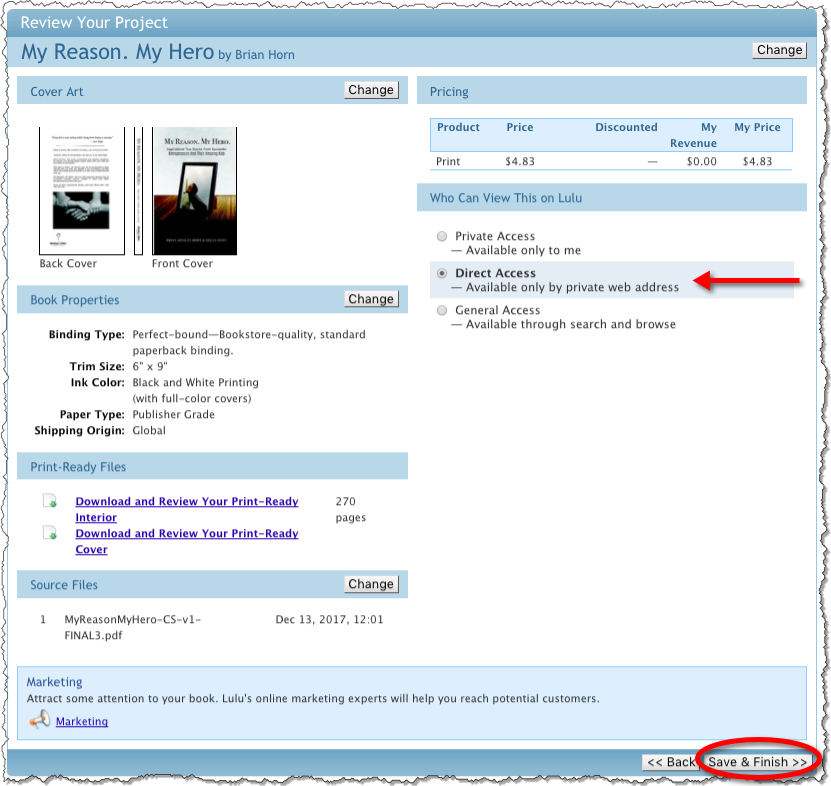Click the Save & Finish button
Viewport: 831px width, 786px height.
point(757,762)
